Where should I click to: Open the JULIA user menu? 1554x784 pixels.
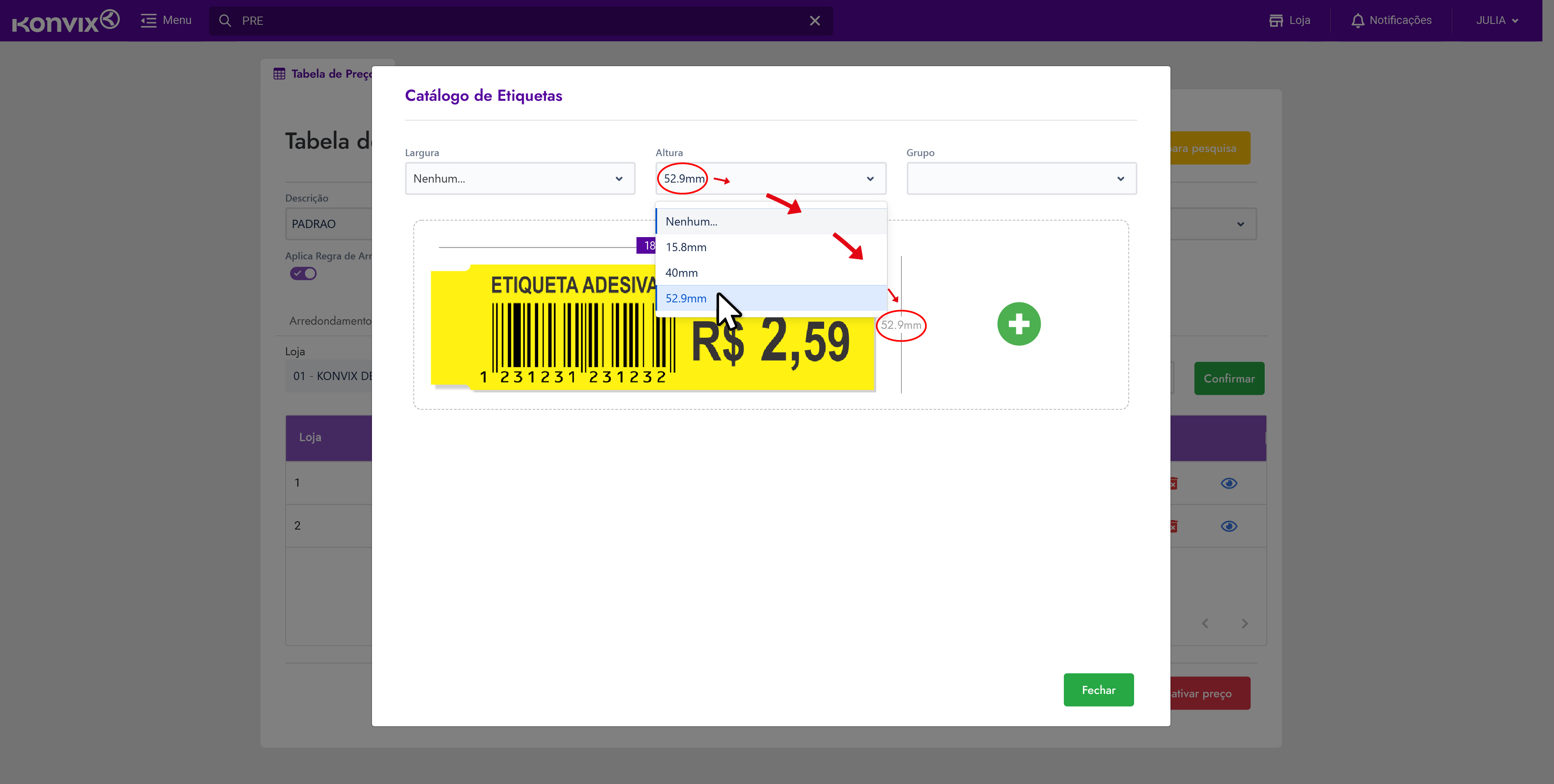[1496, 21]
